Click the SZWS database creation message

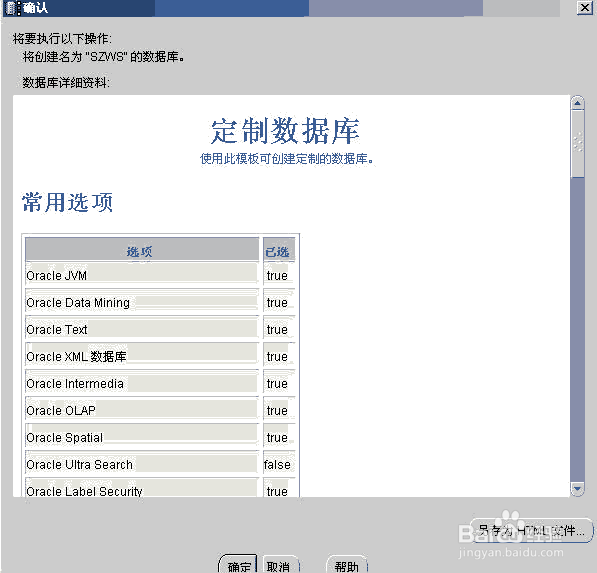tap(104, 57)
